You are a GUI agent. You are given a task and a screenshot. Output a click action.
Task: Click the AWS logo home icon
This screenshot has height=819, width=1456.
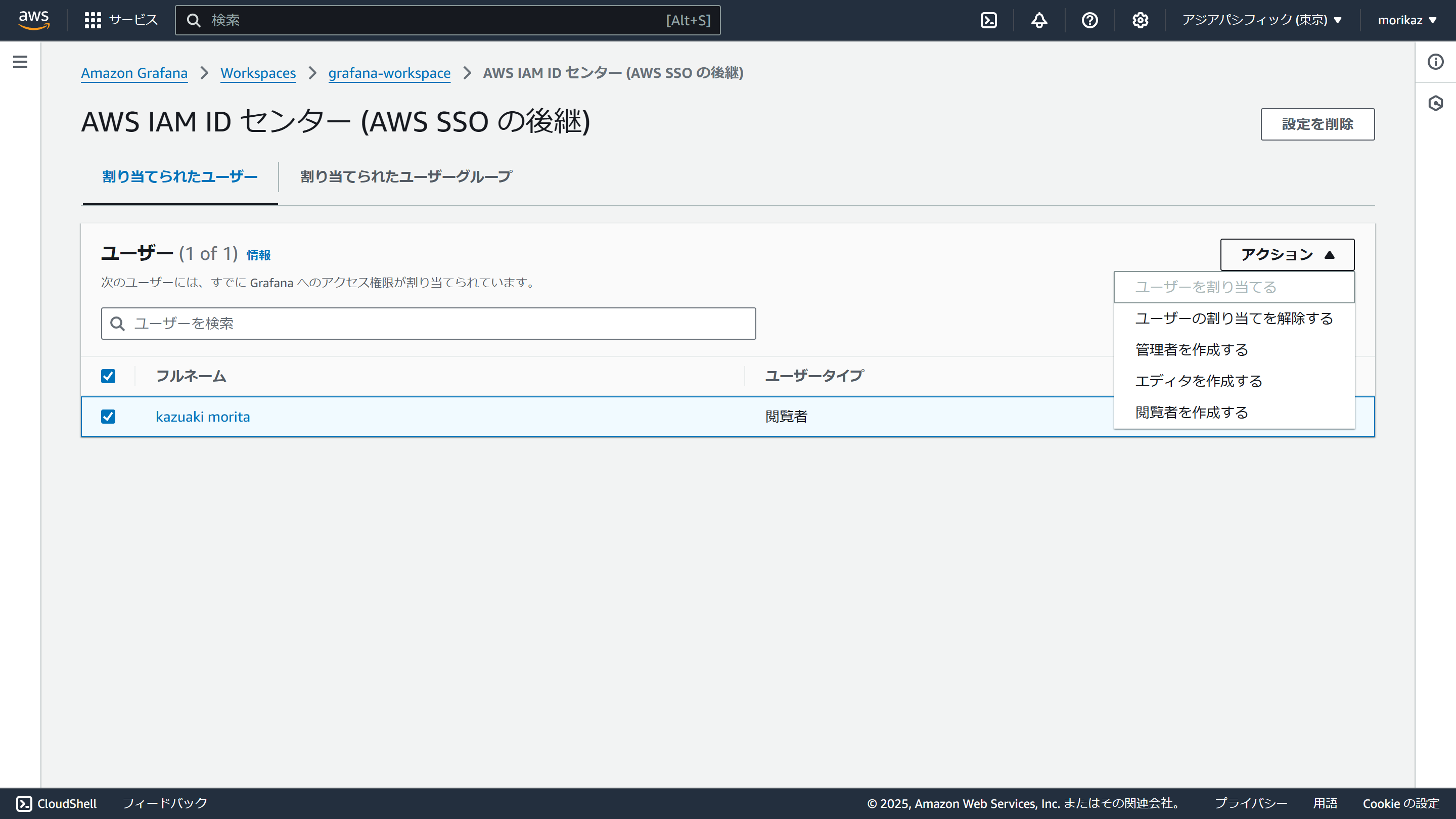coord(34,20)
